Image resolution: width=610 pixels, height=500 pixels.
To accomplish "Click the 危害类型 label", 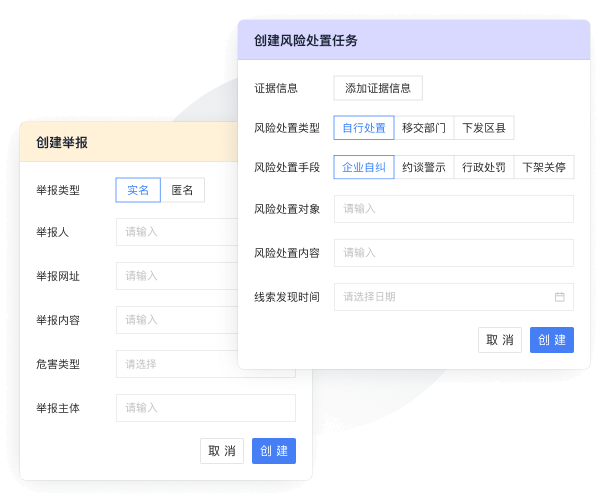I will tap(58, 364).
